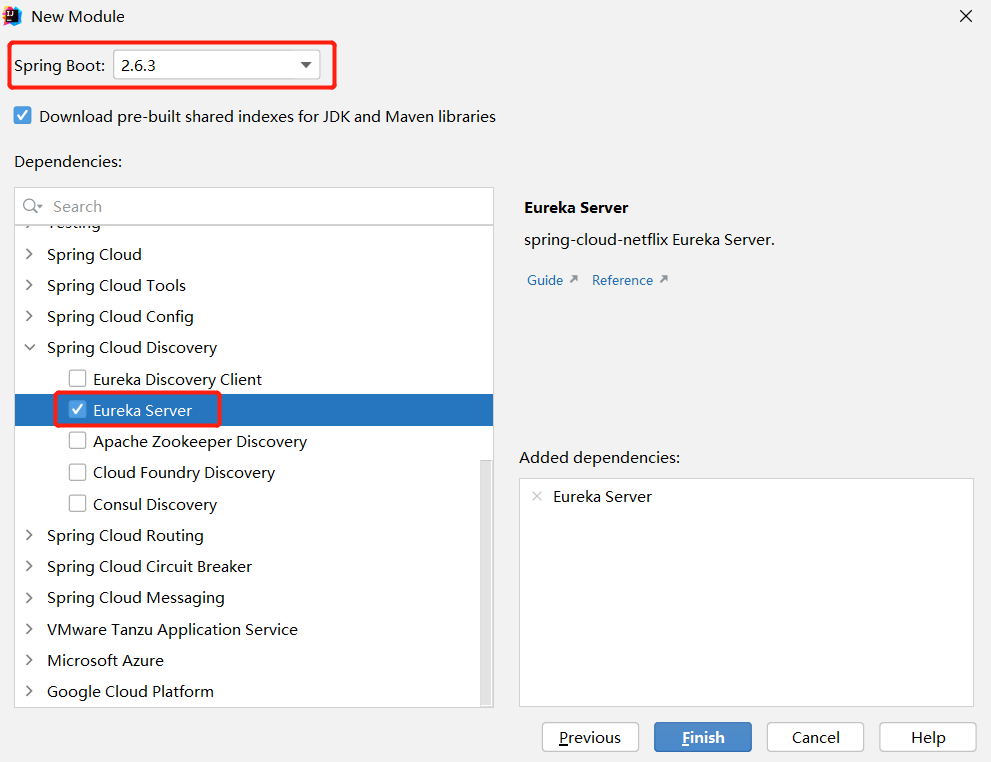The image size is (991, 762).
Task: Click the IntelliJ IDEA logo in title bar
Action: tap(13, 16)
